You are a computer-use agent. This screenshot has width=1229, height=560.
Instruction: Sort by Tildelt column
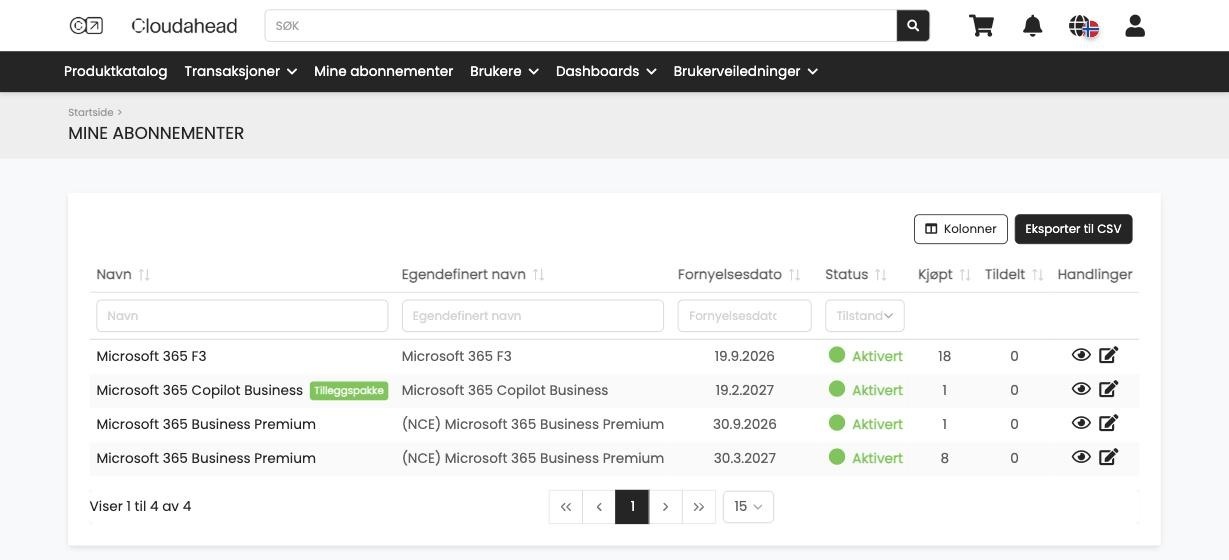[1038, 275]
